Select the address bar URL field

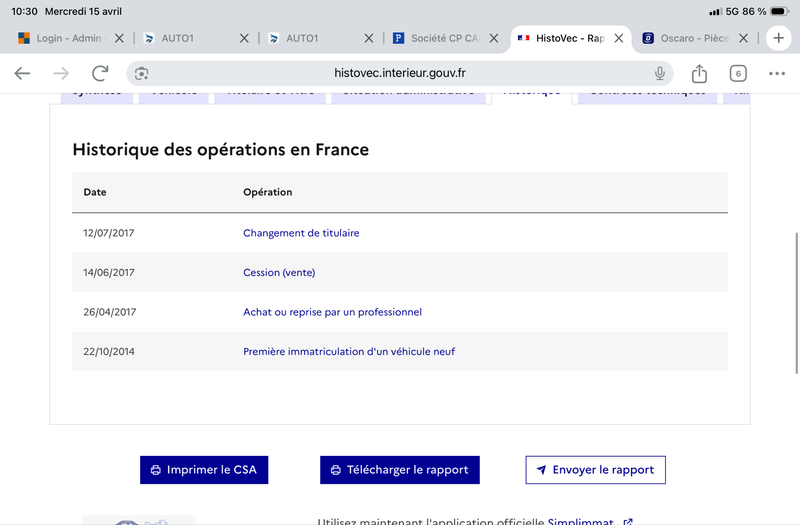pyautogui.click(x=399, y=73)
